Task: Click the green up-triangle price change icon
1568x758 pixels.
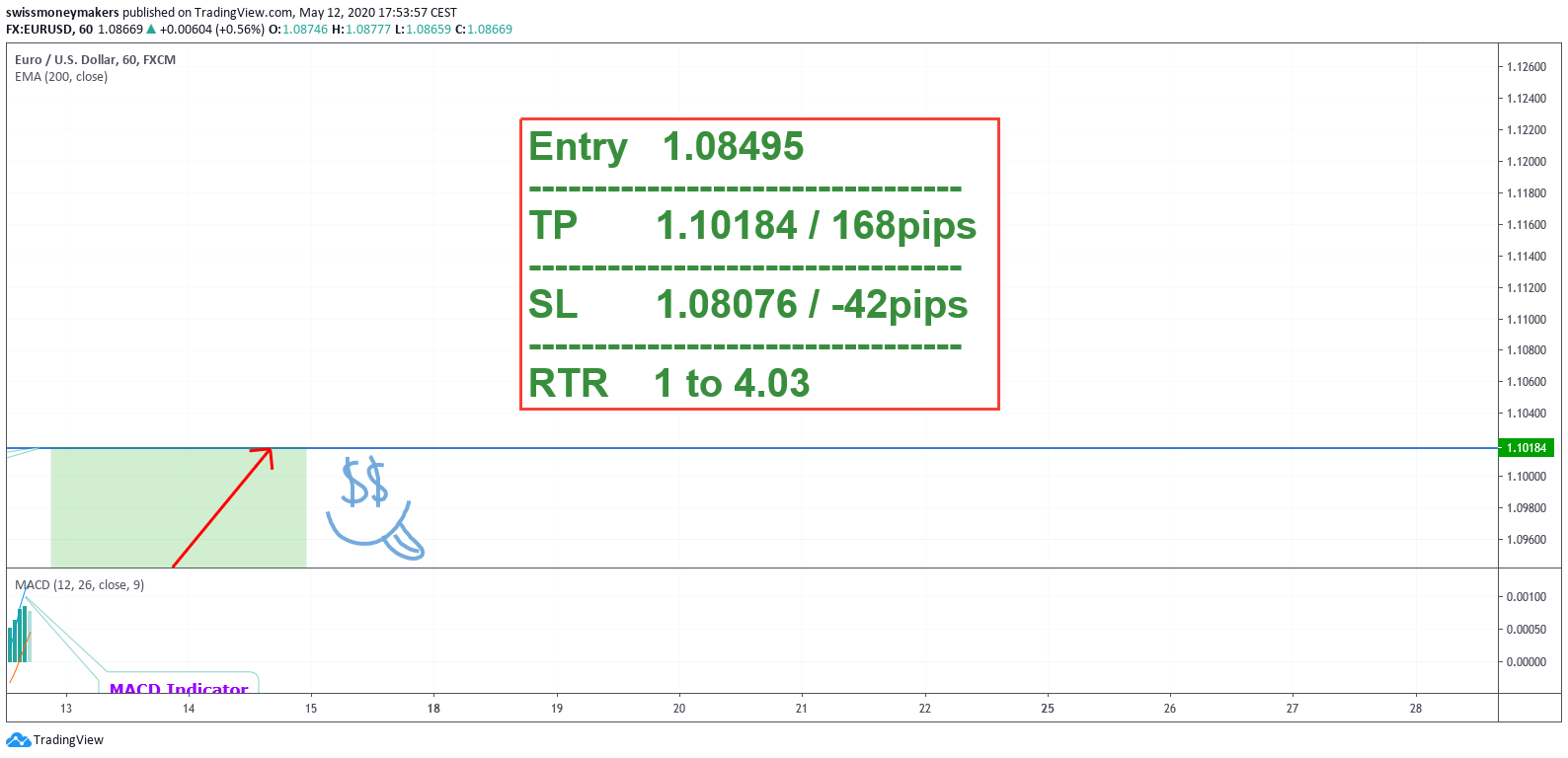Action: (x=151, y=30)
